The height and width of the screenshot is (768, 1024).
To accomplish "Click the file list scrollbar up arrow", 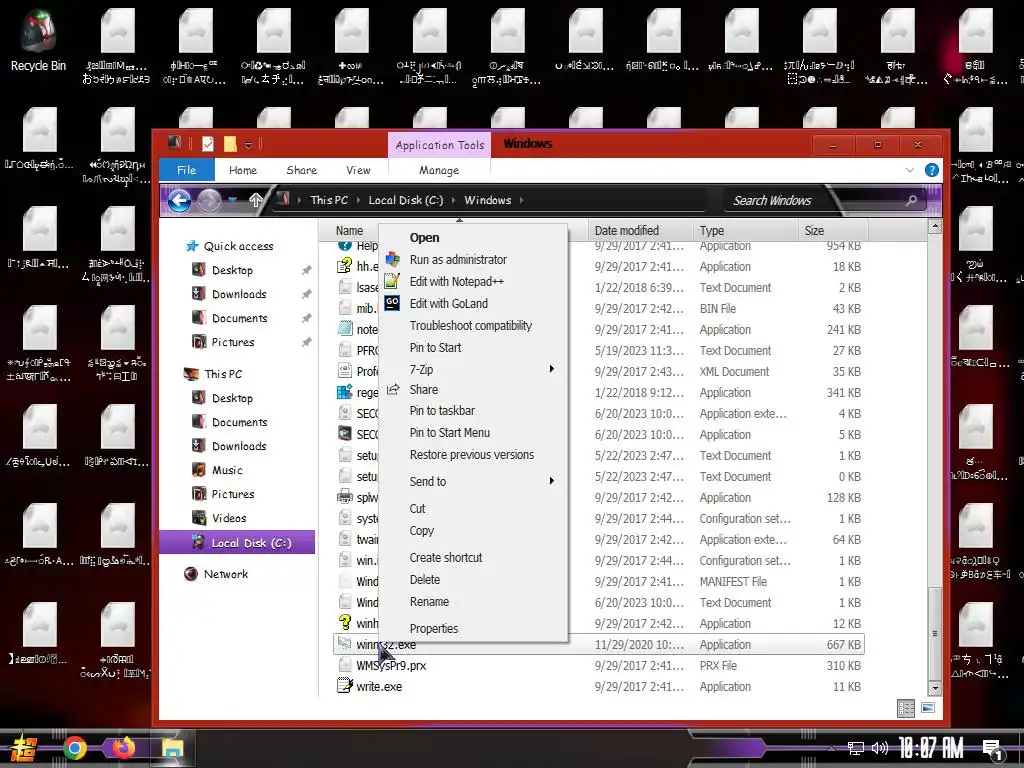I will 935,226.
